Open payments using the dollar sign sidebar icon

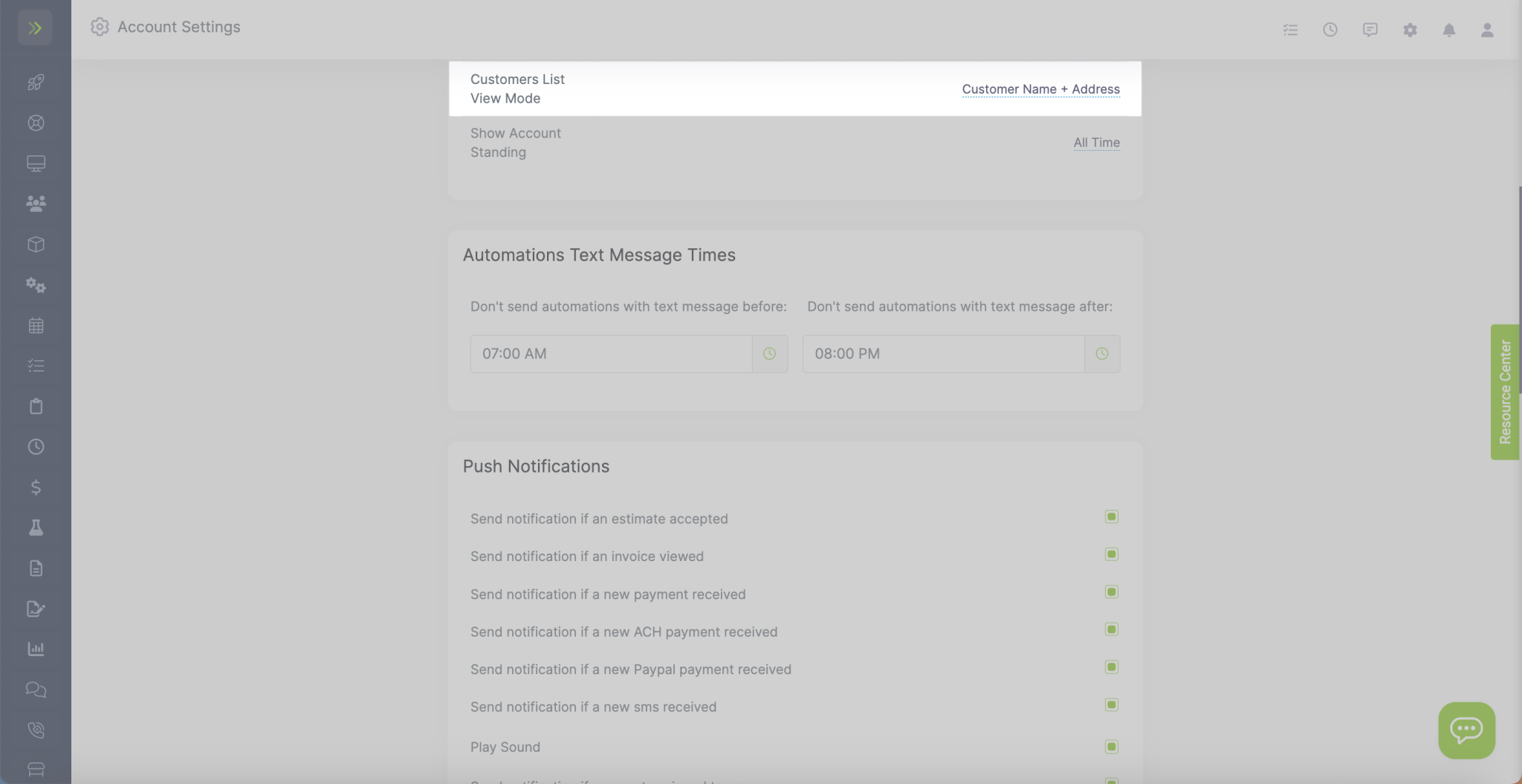[35, 487]
